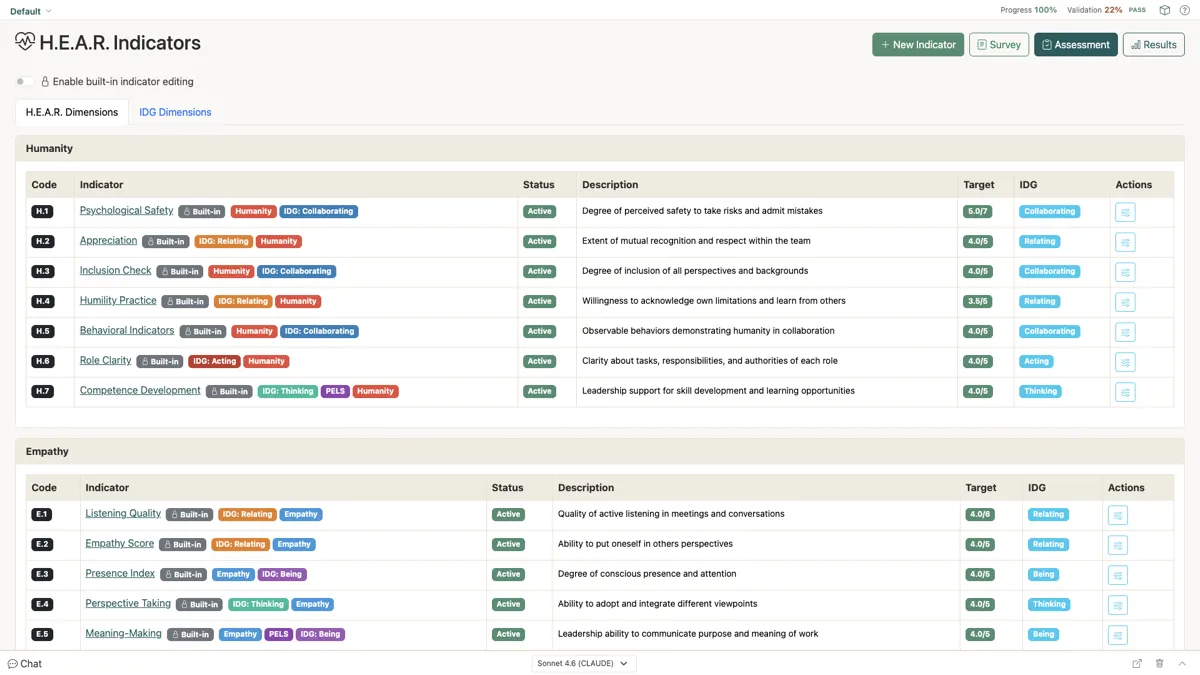Click Acting IDG badge in Role Clarity row
Viewport: 1200px width, 675px height.
tap(1036, 361)
